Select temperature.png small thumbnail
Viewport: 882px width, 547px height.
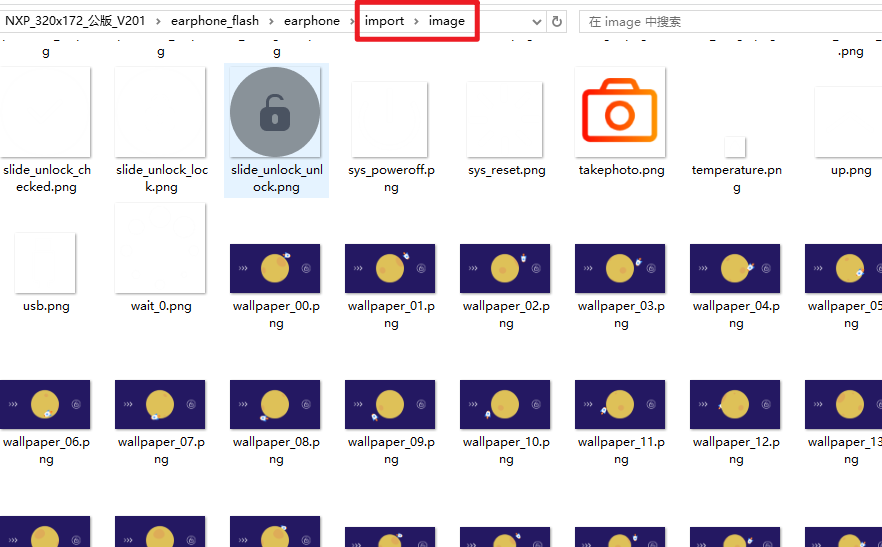(735, 147)
